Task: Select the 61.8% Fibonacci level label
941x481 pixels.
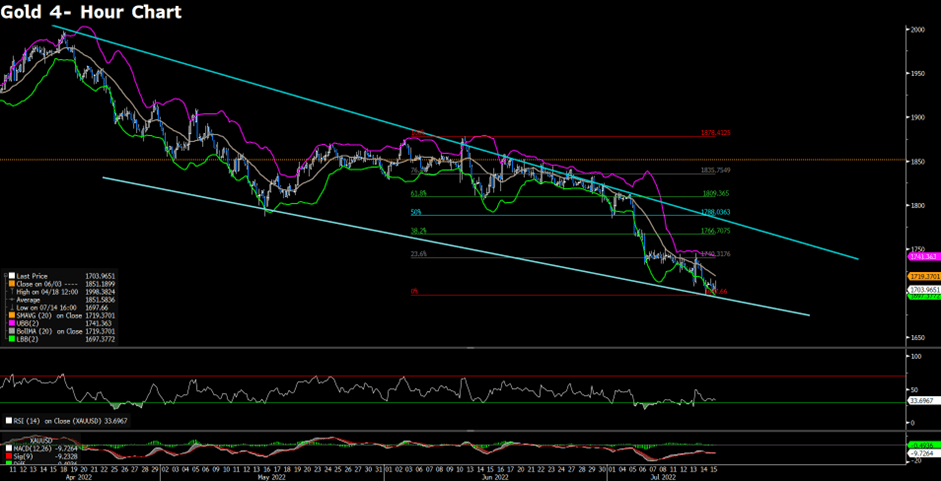Action: 417,195
